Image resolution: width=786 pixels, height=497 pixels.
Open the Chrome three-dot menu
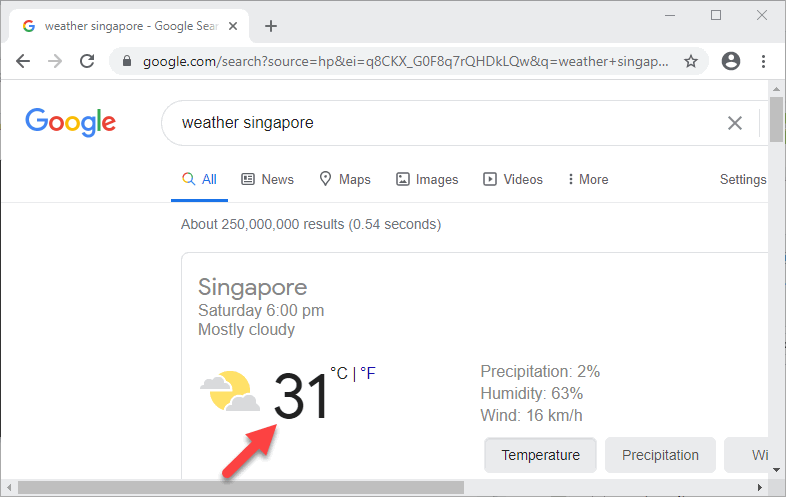[x=763, y=61]
